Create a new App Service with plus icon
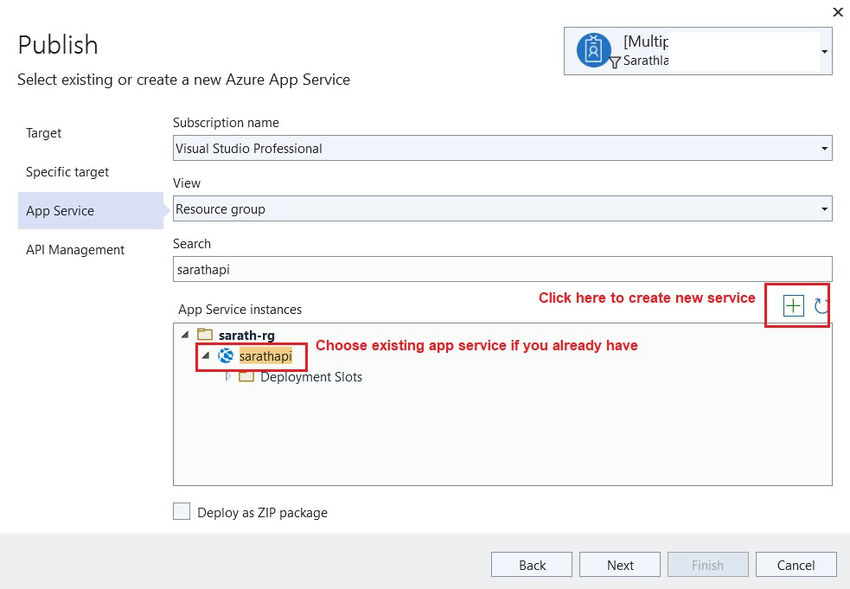Viewport: 850px width, 589px height. 793,307
